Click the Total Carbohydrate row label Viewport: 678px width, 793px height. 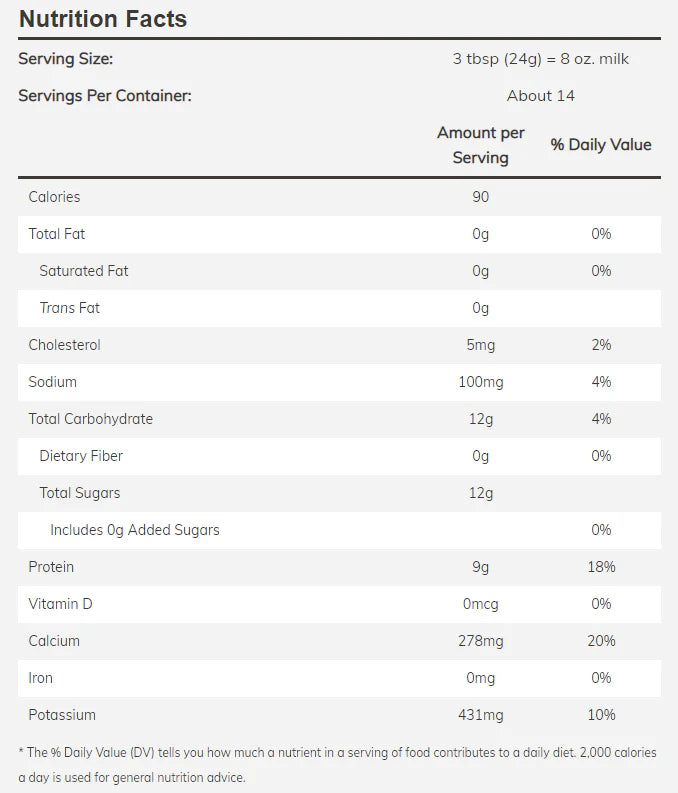coord(91,419)
